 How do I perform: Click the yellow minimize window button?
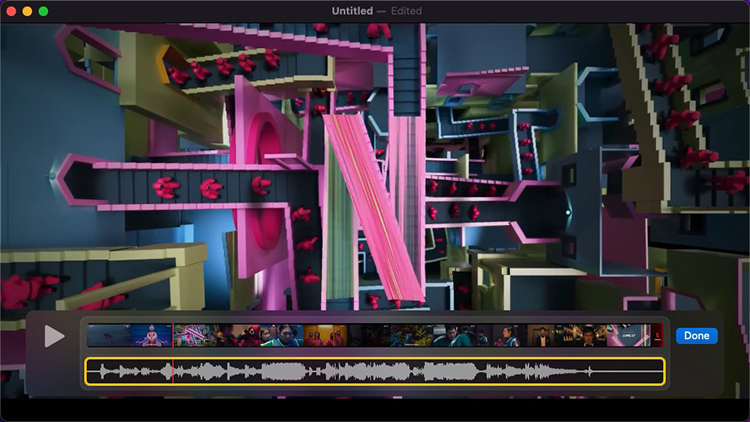point(27,11)
